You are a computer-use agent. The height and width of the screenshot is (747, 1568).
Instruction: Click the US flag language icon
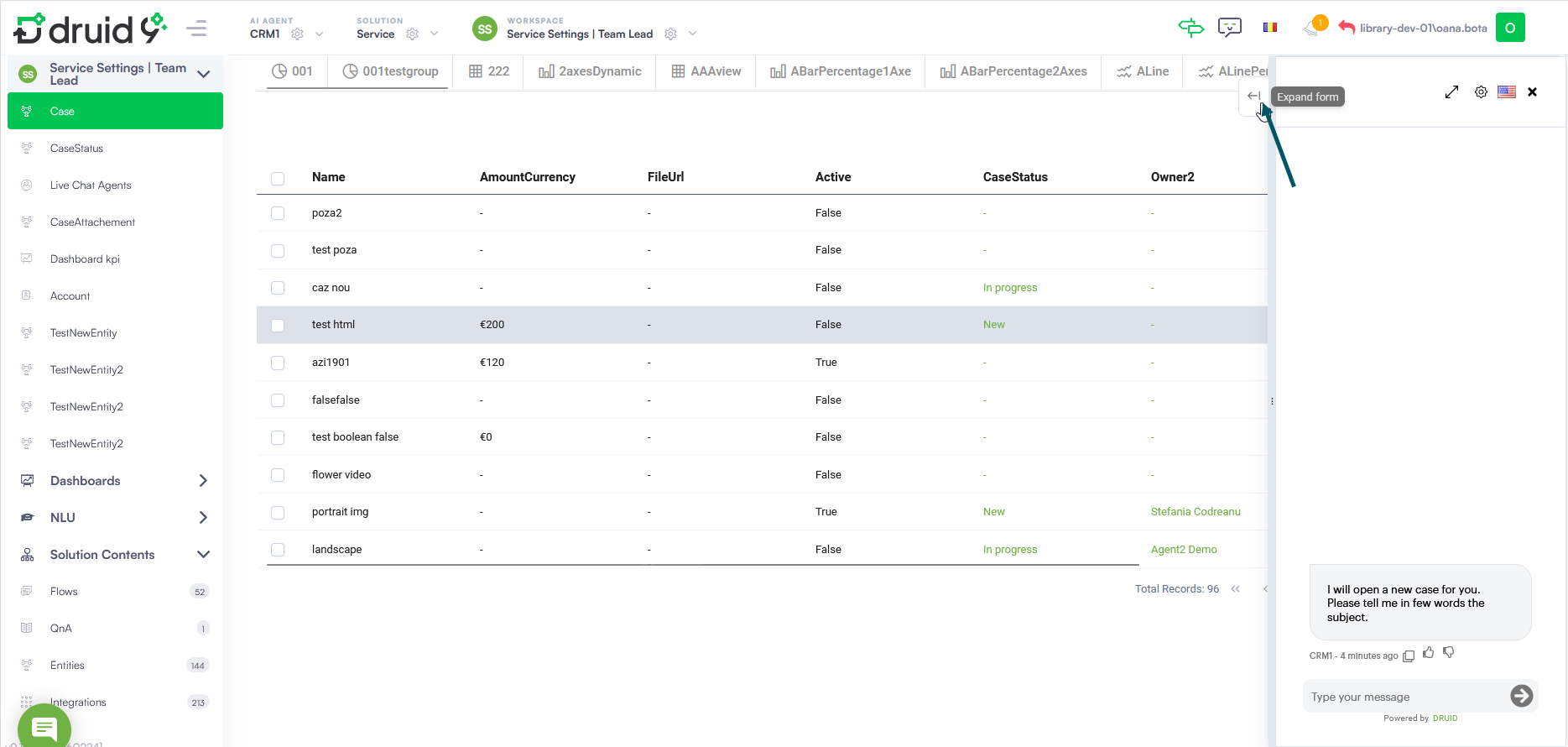click(1507, 92)
